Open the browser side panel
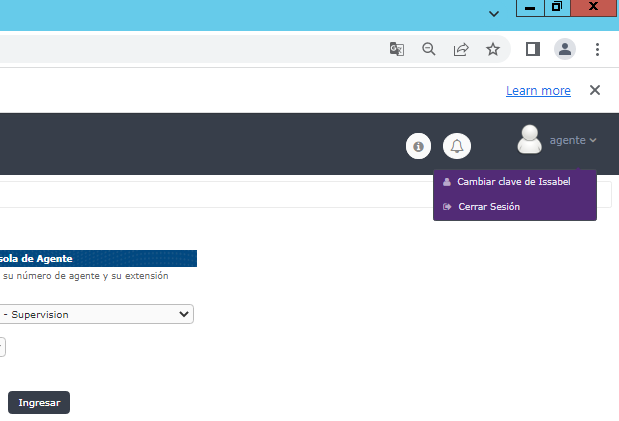619x421 pixels. coord(533,49)
